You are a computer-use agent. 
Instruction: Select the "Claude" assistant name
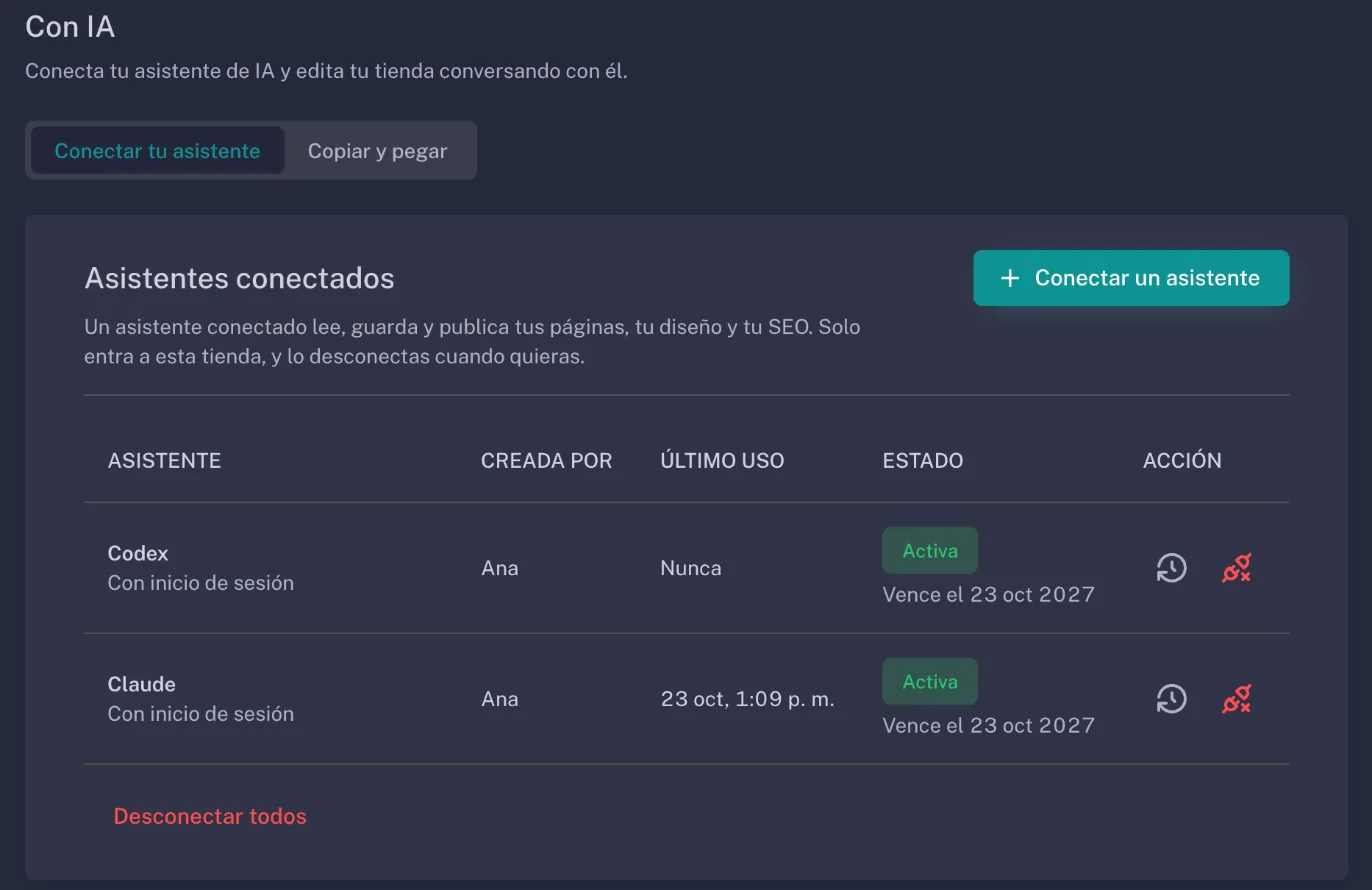[142, 684]
